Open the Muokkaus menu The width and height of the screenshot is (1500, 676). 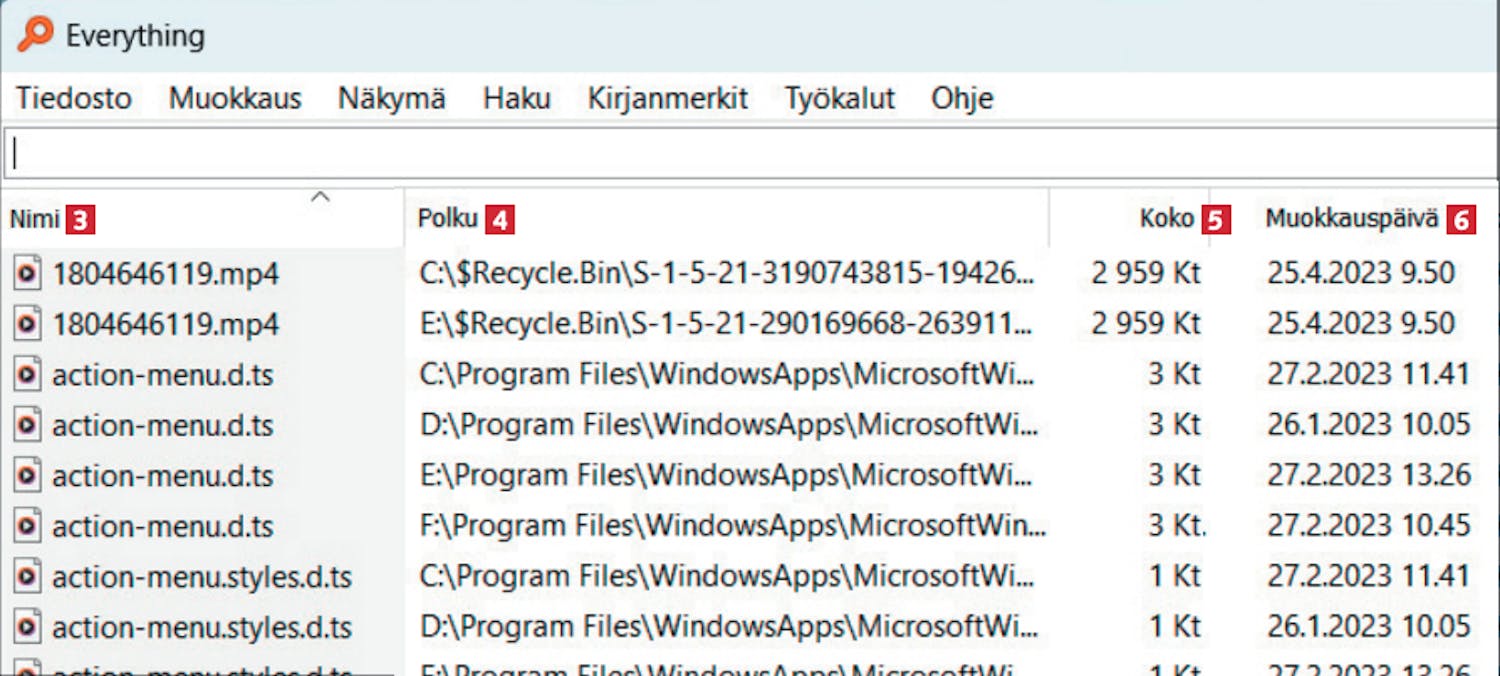tap(235, 98)
